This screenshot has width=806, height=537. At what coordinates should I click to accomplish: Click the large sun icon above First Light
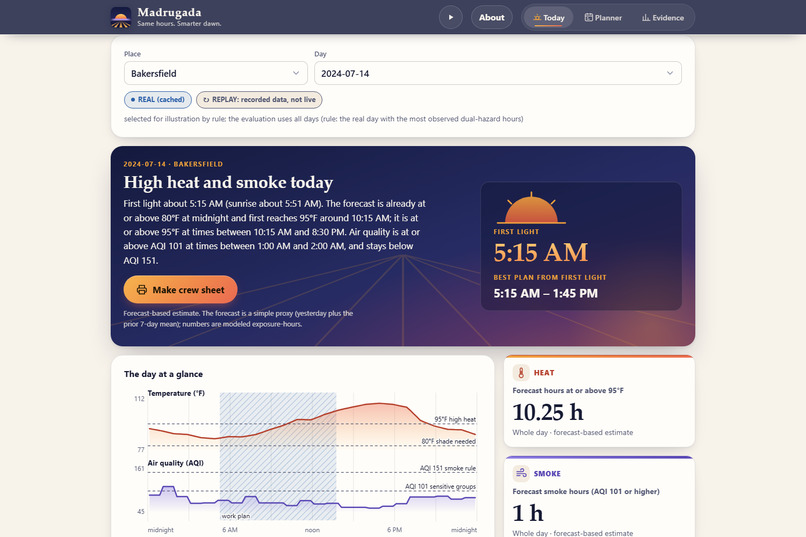[531, 208]
